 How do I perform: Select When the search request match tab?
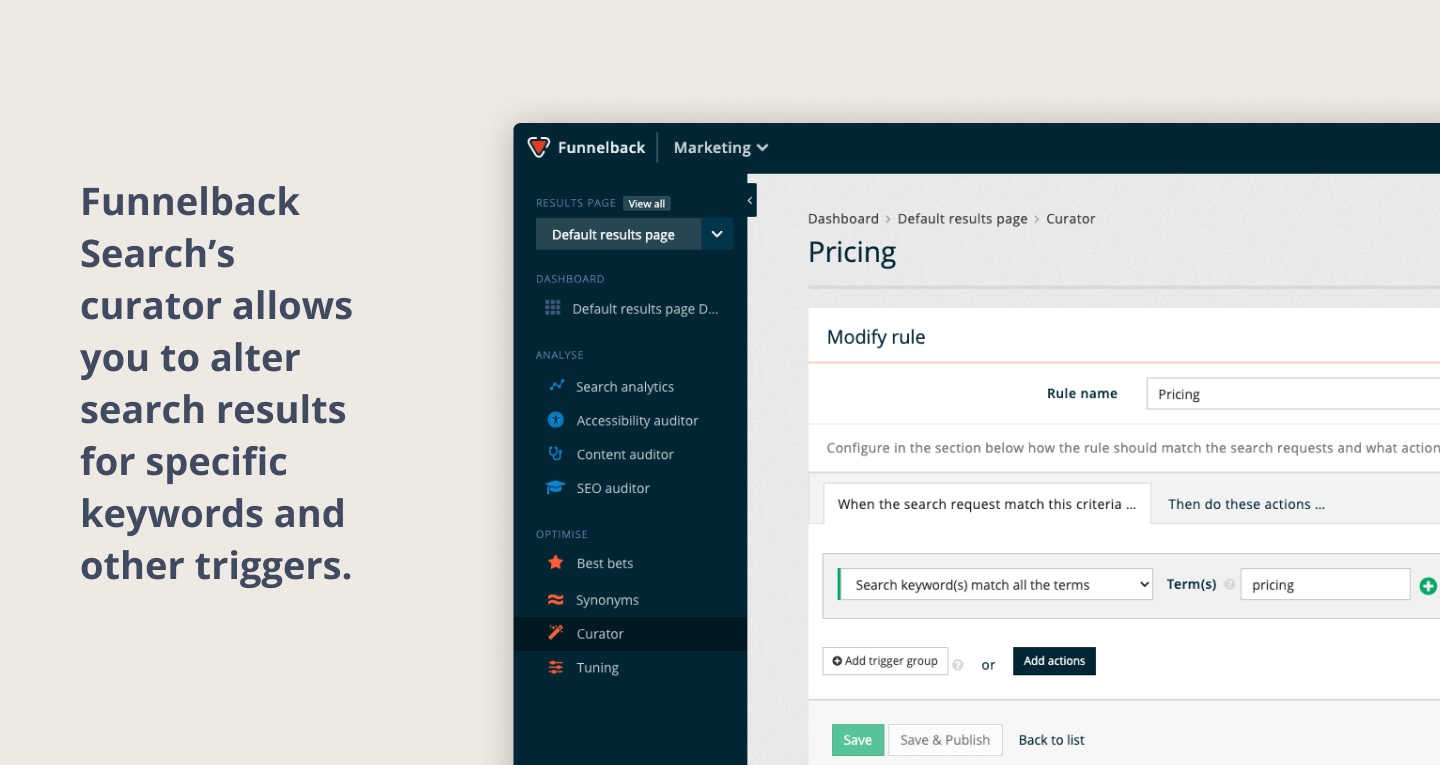(987, 504)
